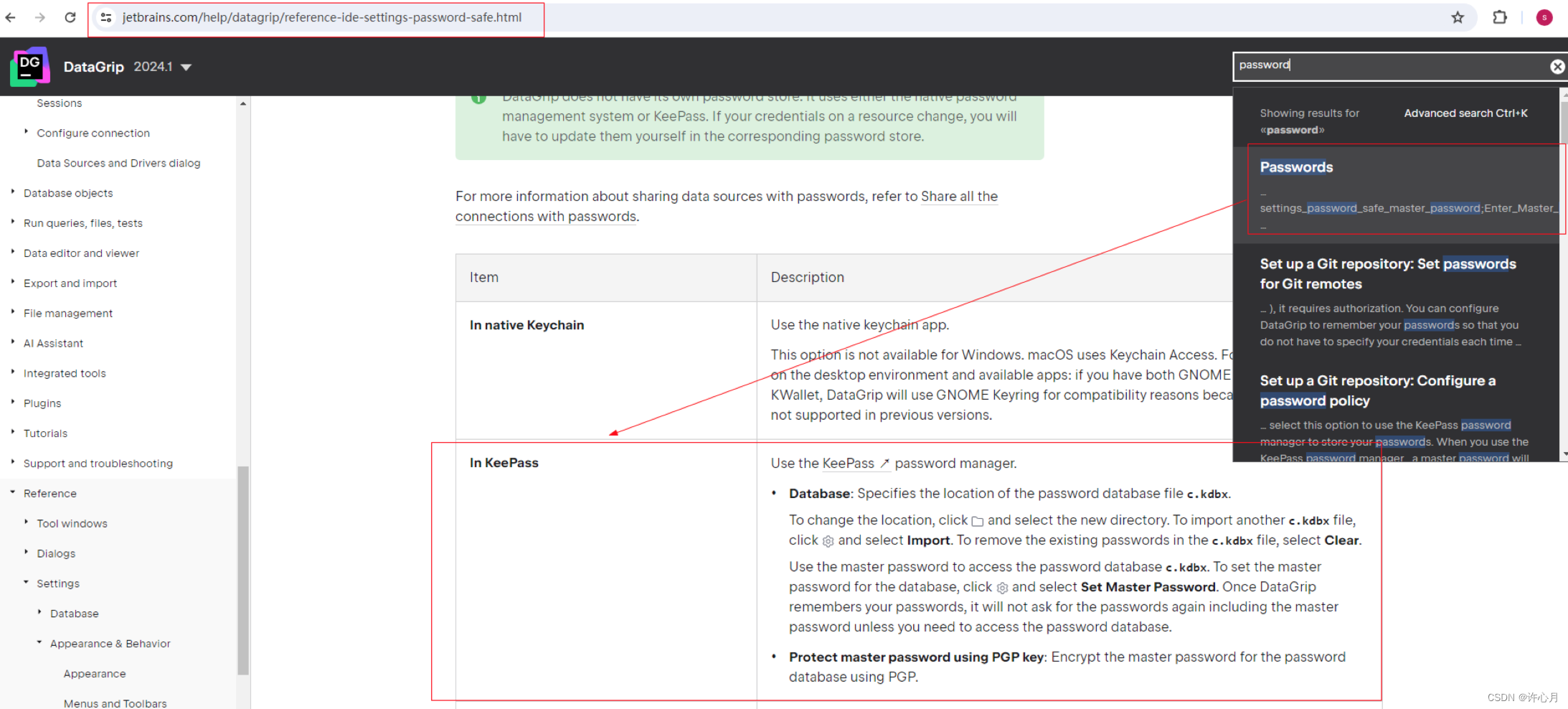Screen dimensions: 1568x709
Task: Expand the Database objects section
Action: tap(68, 194)
